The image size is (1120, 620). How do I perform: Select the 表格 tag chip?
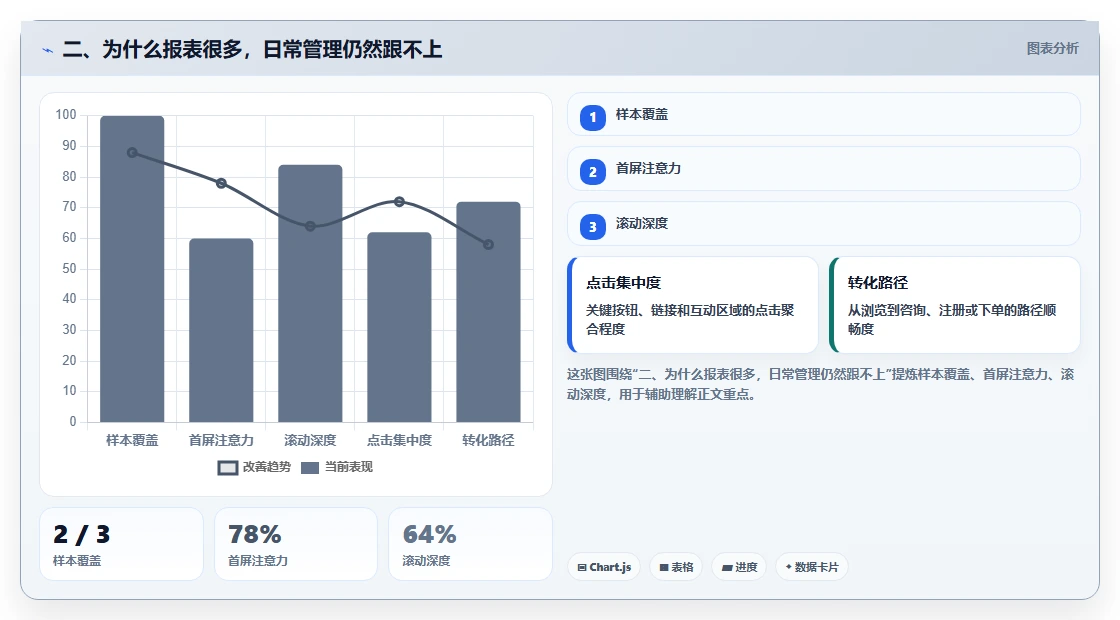click(x=676, y=567)
